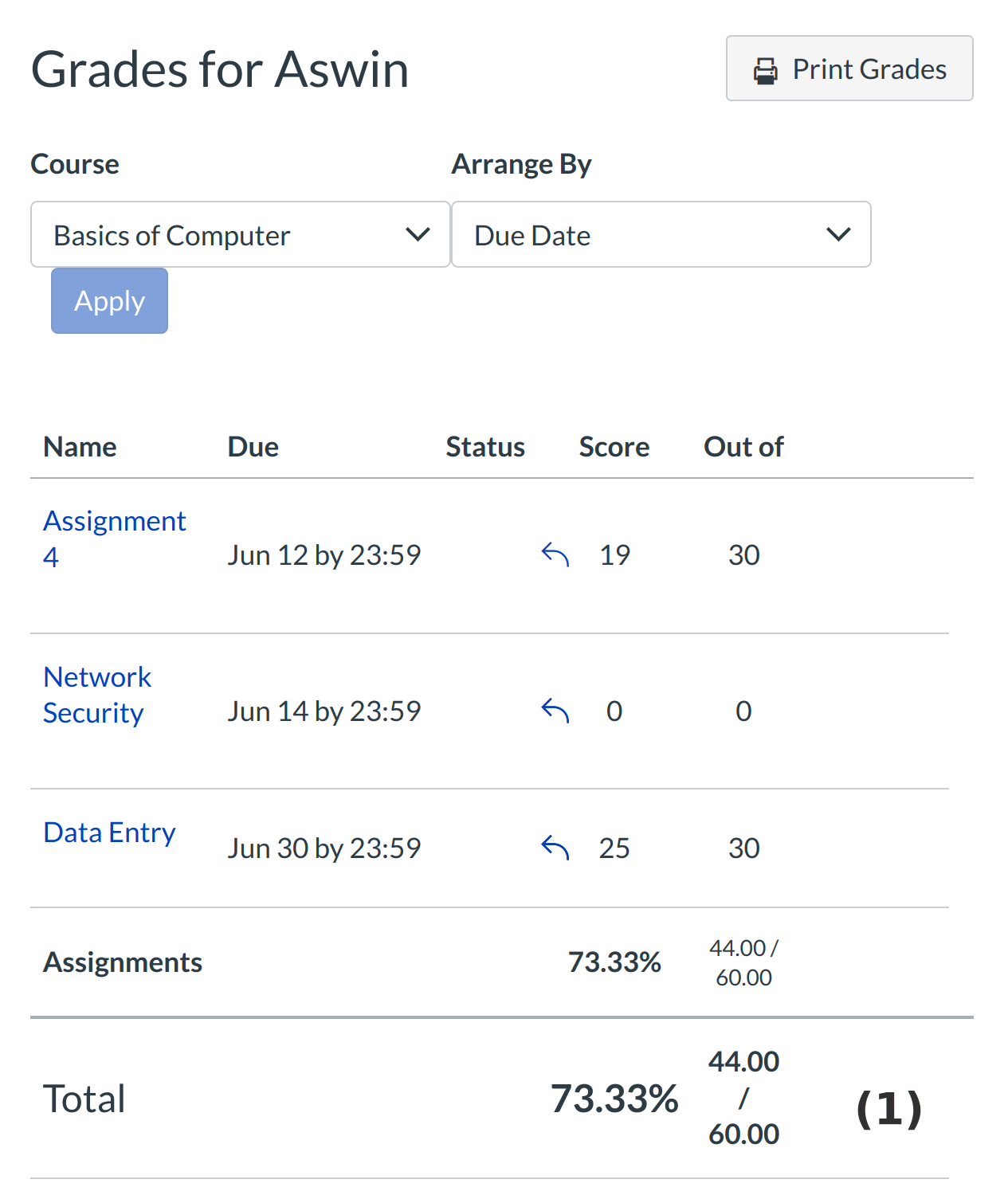Open the Arrange By dropdown chevron

pos(838,235)
